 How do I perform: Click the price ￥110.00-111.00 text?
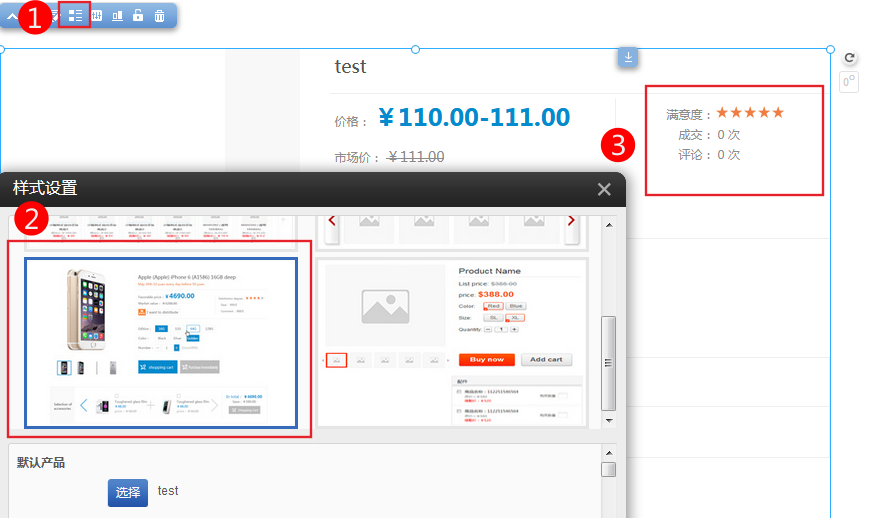474,118
